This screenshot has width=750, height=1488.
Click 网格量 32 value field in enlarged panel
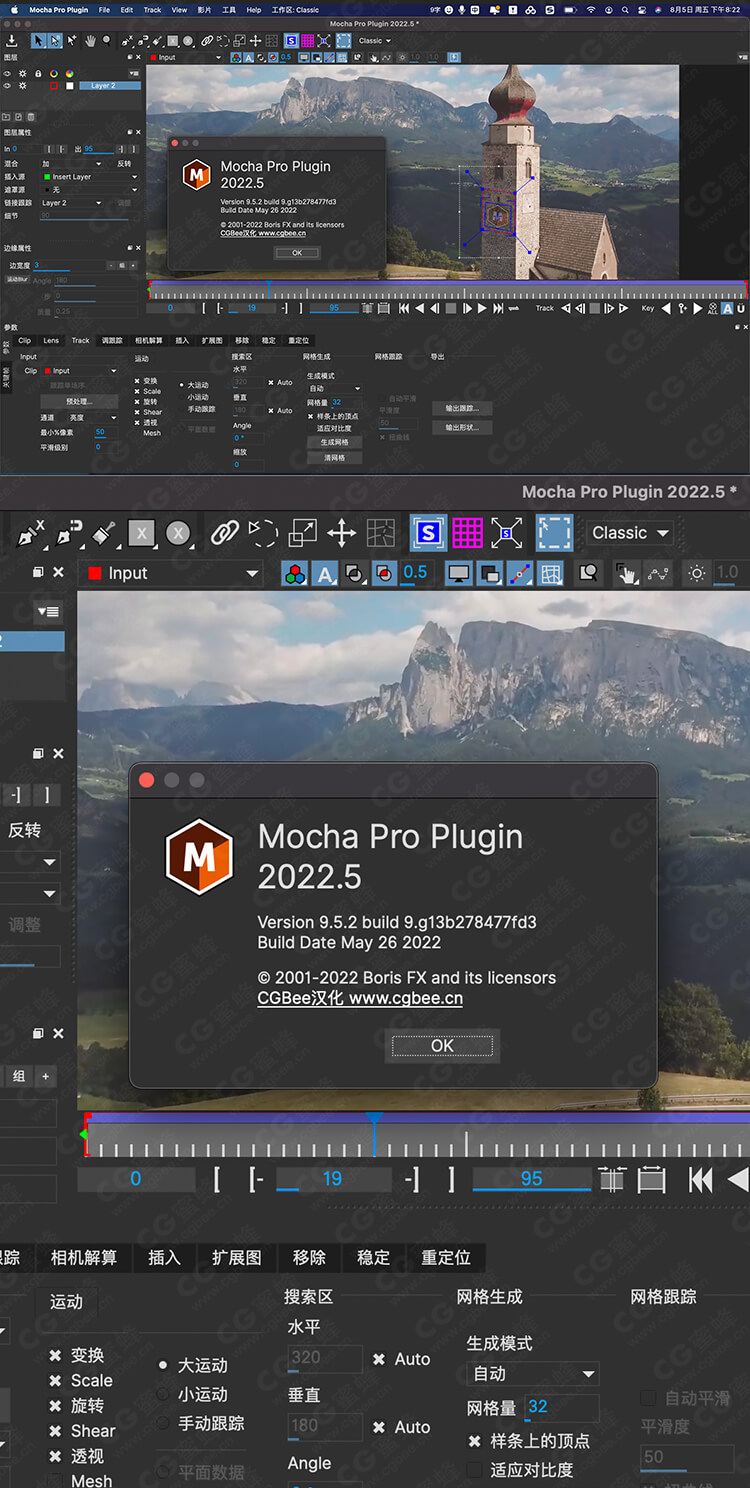[561, 1407]
